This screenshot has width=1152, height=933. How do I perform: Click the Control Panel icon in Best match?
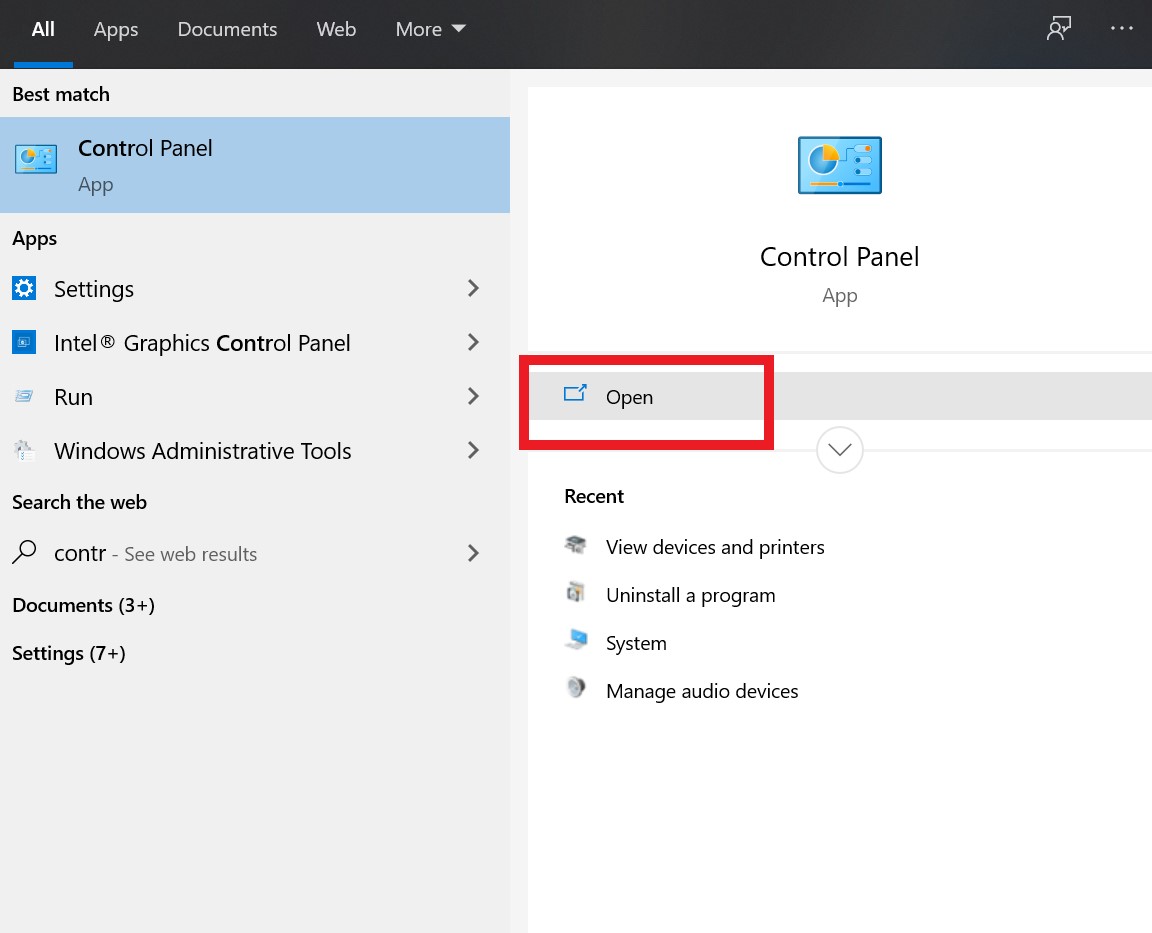click(36, 159)
